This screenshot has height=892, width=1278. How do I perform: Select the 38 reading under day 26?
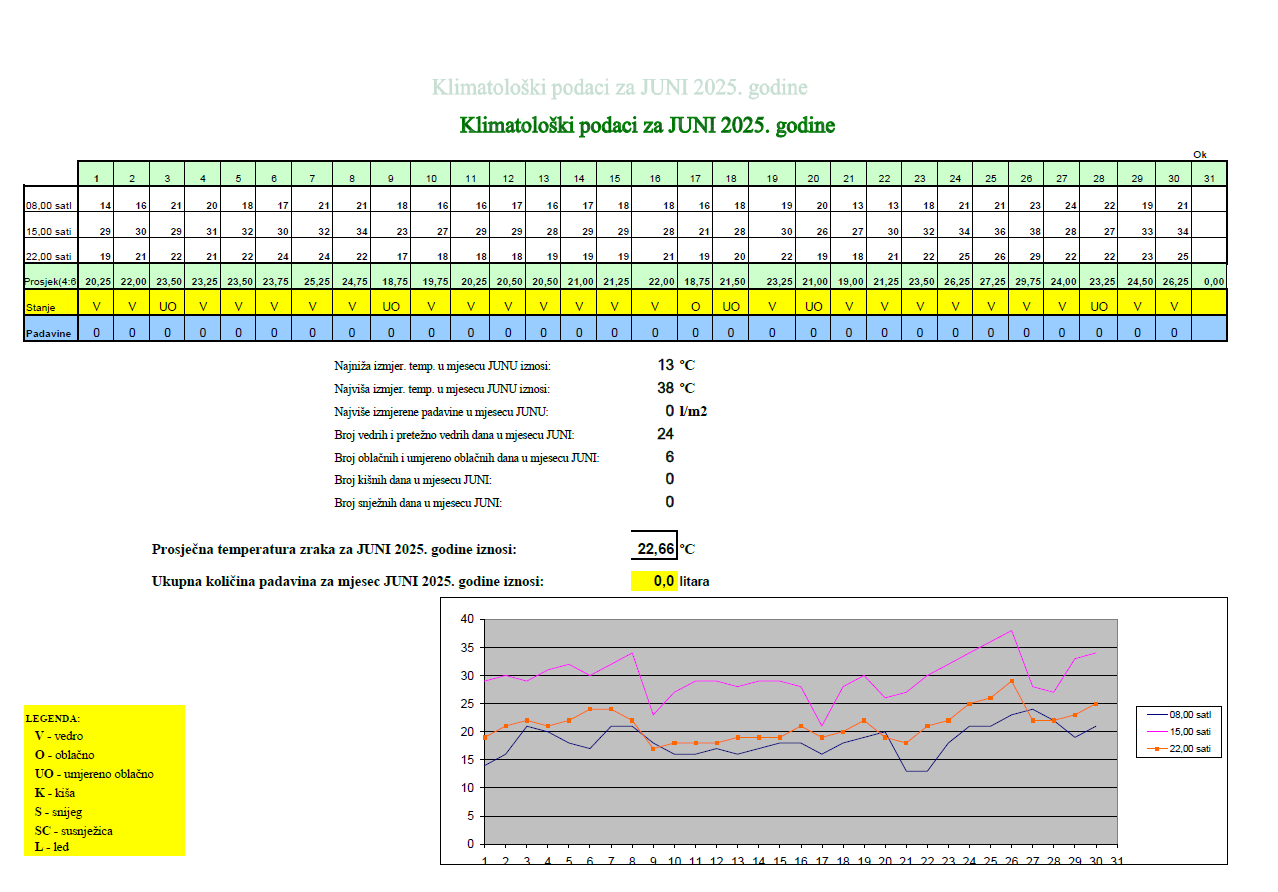(1029, 231)
